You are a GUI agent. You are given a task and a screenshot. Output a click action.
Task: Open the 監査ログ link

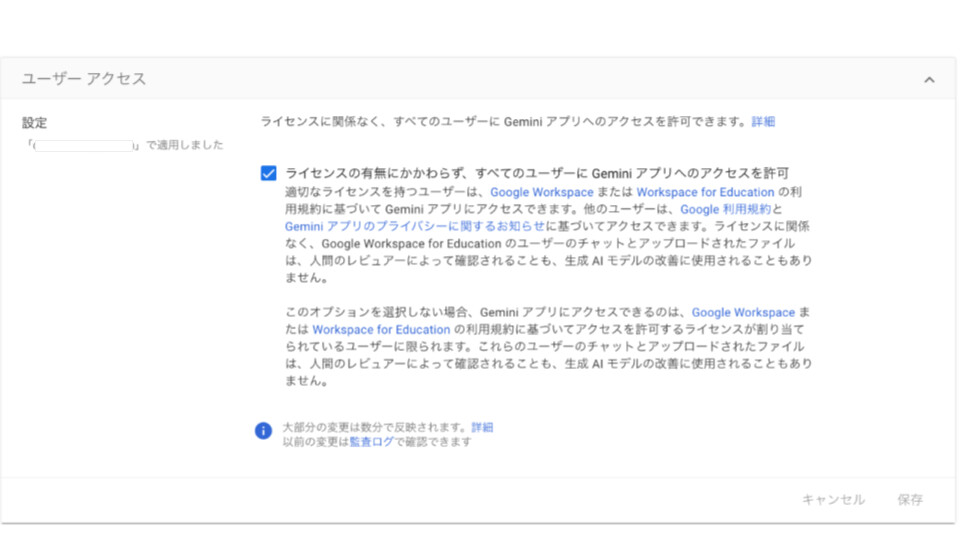pyautogui.click(x=371, y=442)
